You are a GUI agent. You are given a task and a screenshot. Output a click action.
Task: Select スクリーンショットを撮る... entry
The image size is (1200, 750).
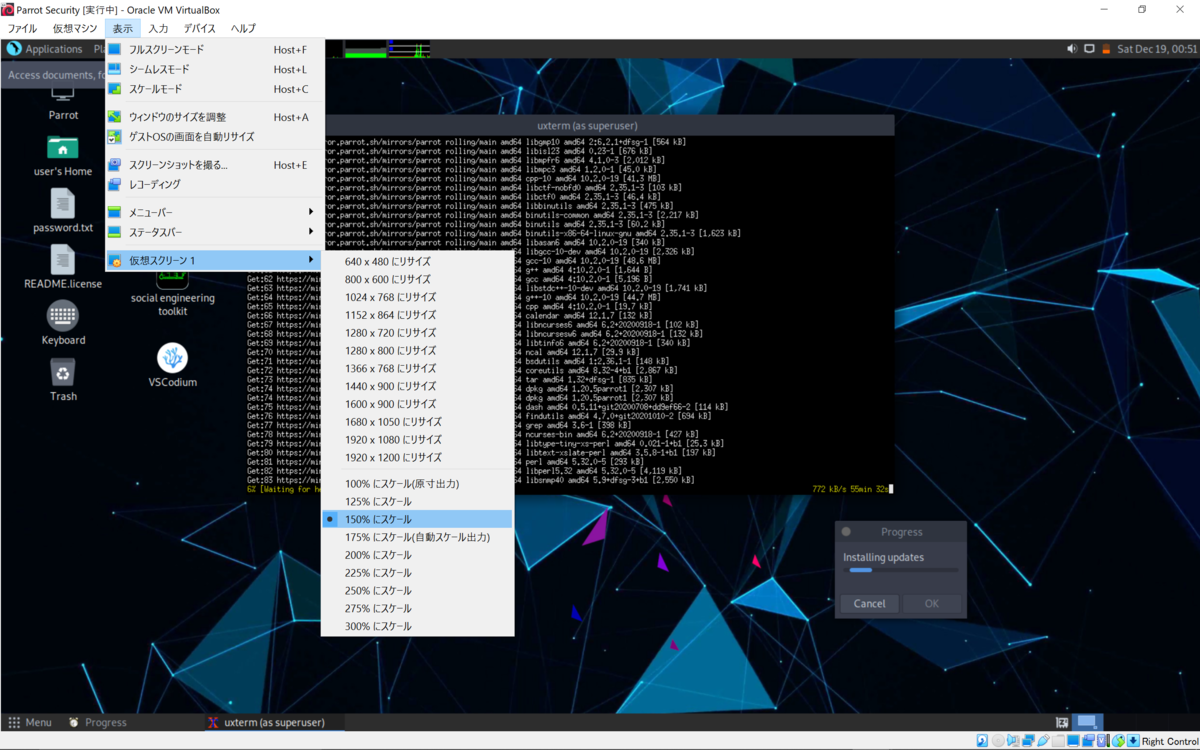214,165
